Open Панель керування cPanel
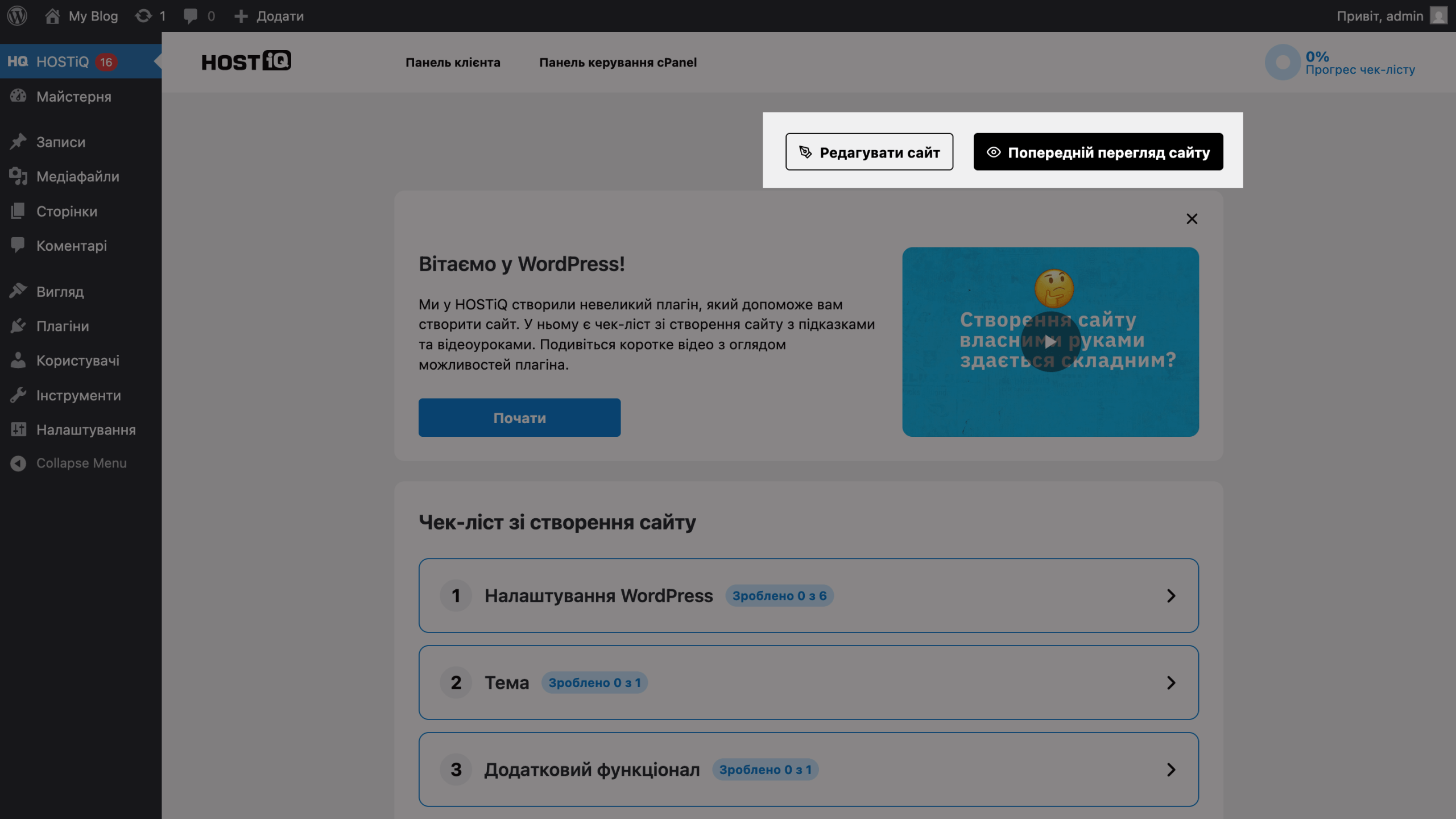The height and width of the screenshot is (819, 1456). point(618,63)
